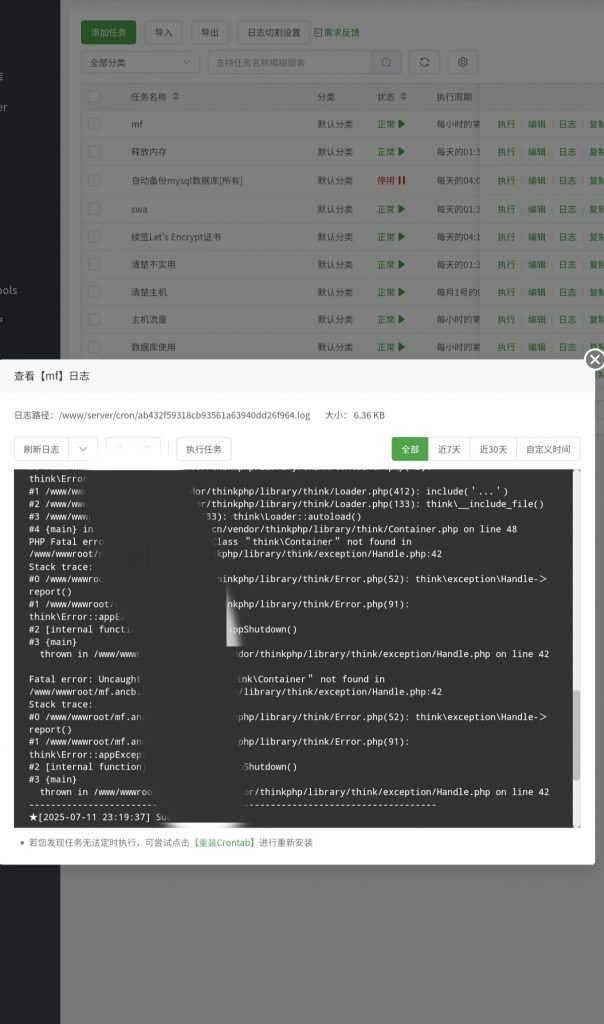Check the Let's Encrypt task checkbox

coord(94,236)
